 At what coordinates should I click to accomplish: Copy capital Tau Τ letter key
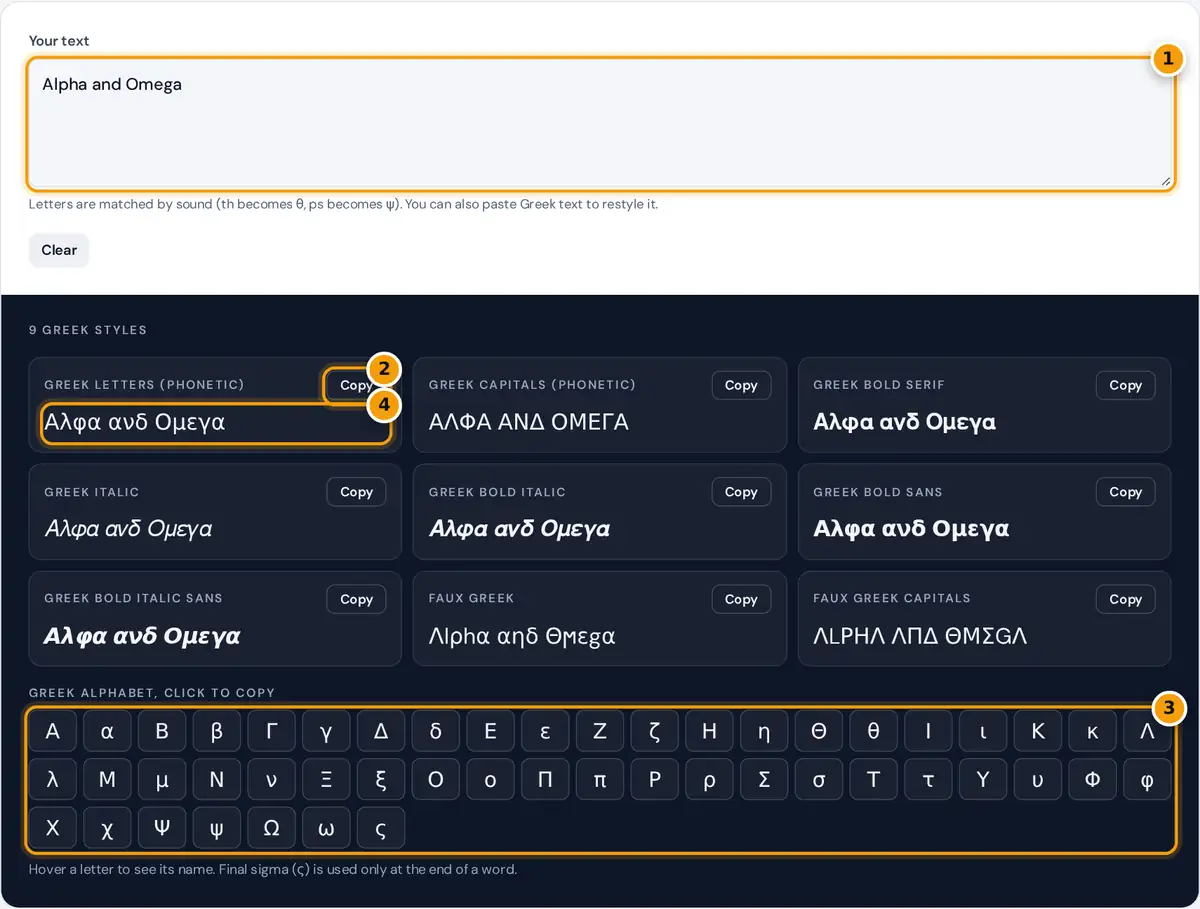click(874, 780)
